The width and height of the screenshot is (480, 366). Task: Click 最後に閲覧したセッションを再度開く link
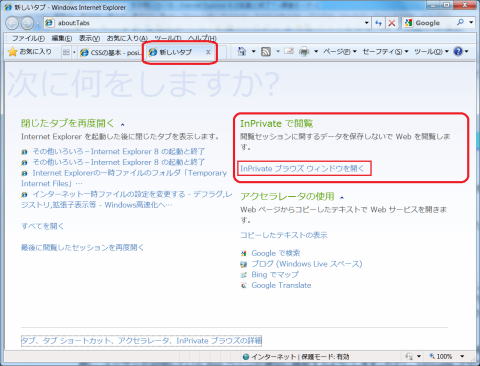click(83, 247)
